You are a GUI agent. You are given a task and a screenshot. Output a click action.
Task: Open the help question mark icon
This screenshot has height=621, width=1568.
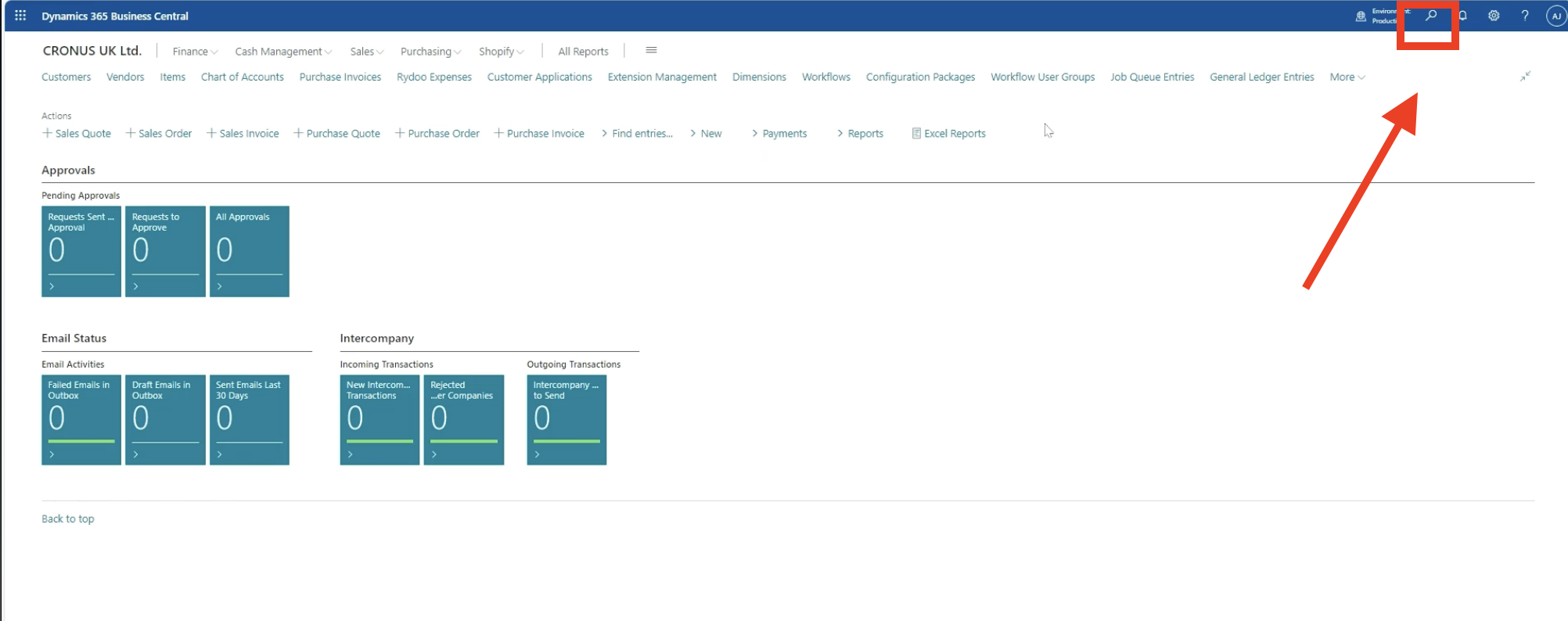click(x=1525, y=16)
